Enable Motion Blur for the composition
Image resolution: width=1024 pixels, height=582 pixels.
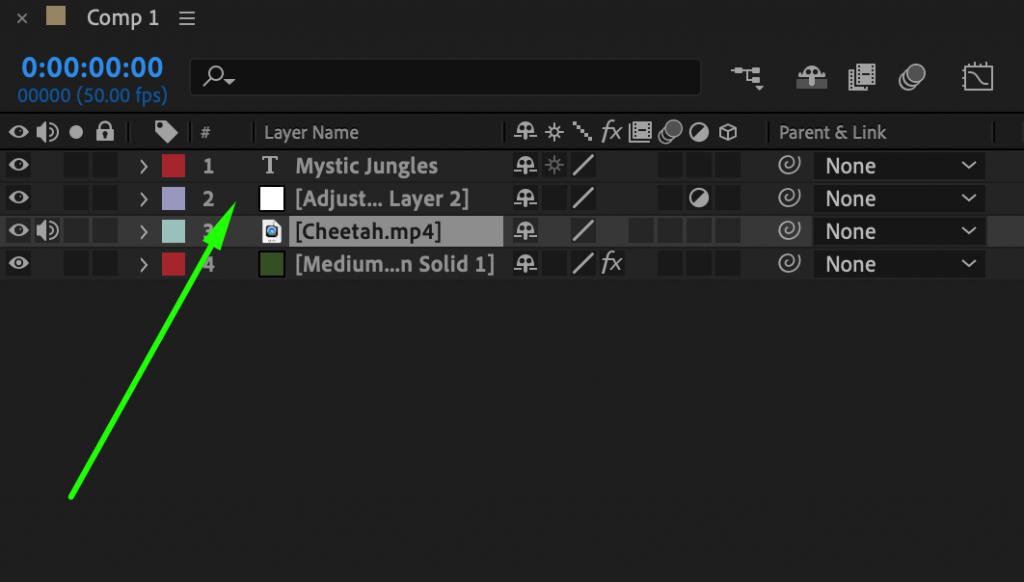click(911, 77)
